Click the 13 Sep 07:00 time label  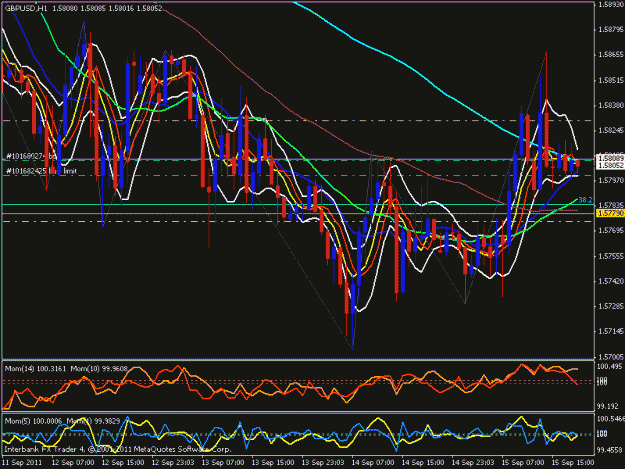point(223,463)
